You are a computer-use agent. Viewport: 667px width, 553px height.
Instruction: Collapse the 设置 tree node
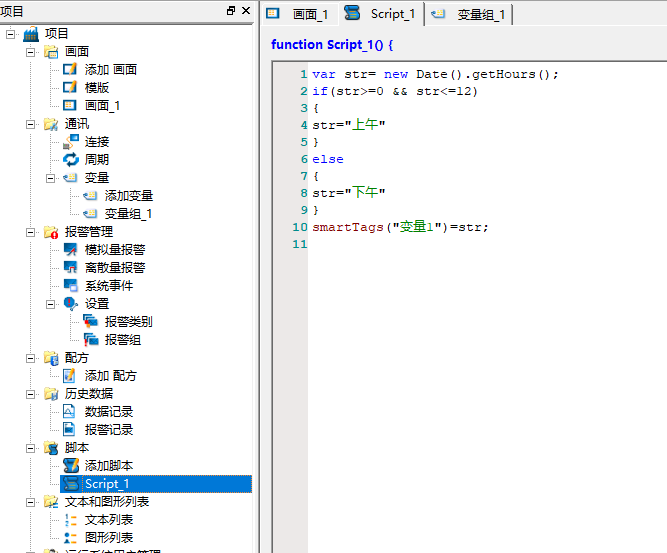point(50,304)
